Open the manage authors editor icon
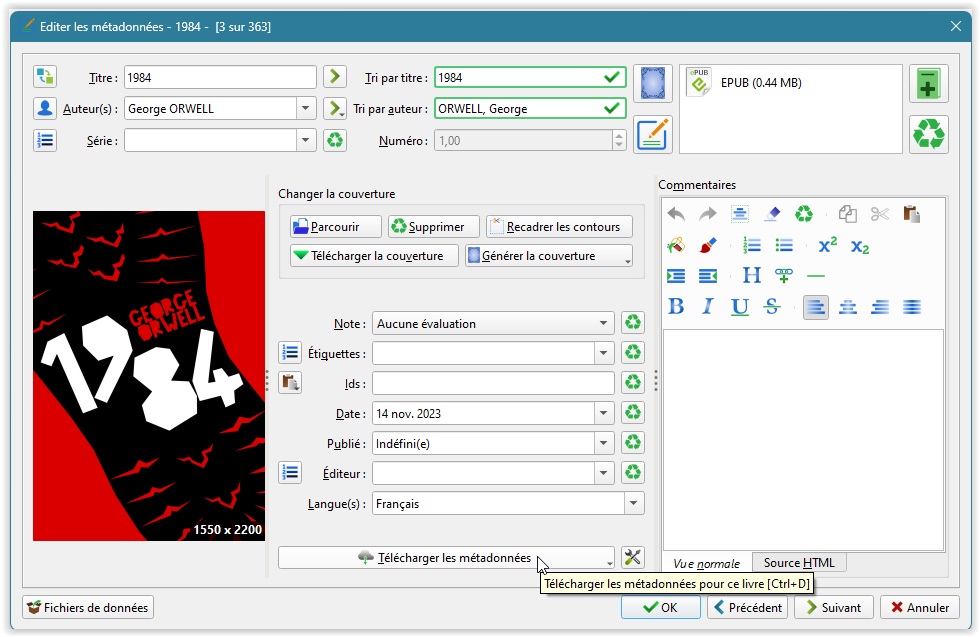980x637 pixels. point(45,109)
